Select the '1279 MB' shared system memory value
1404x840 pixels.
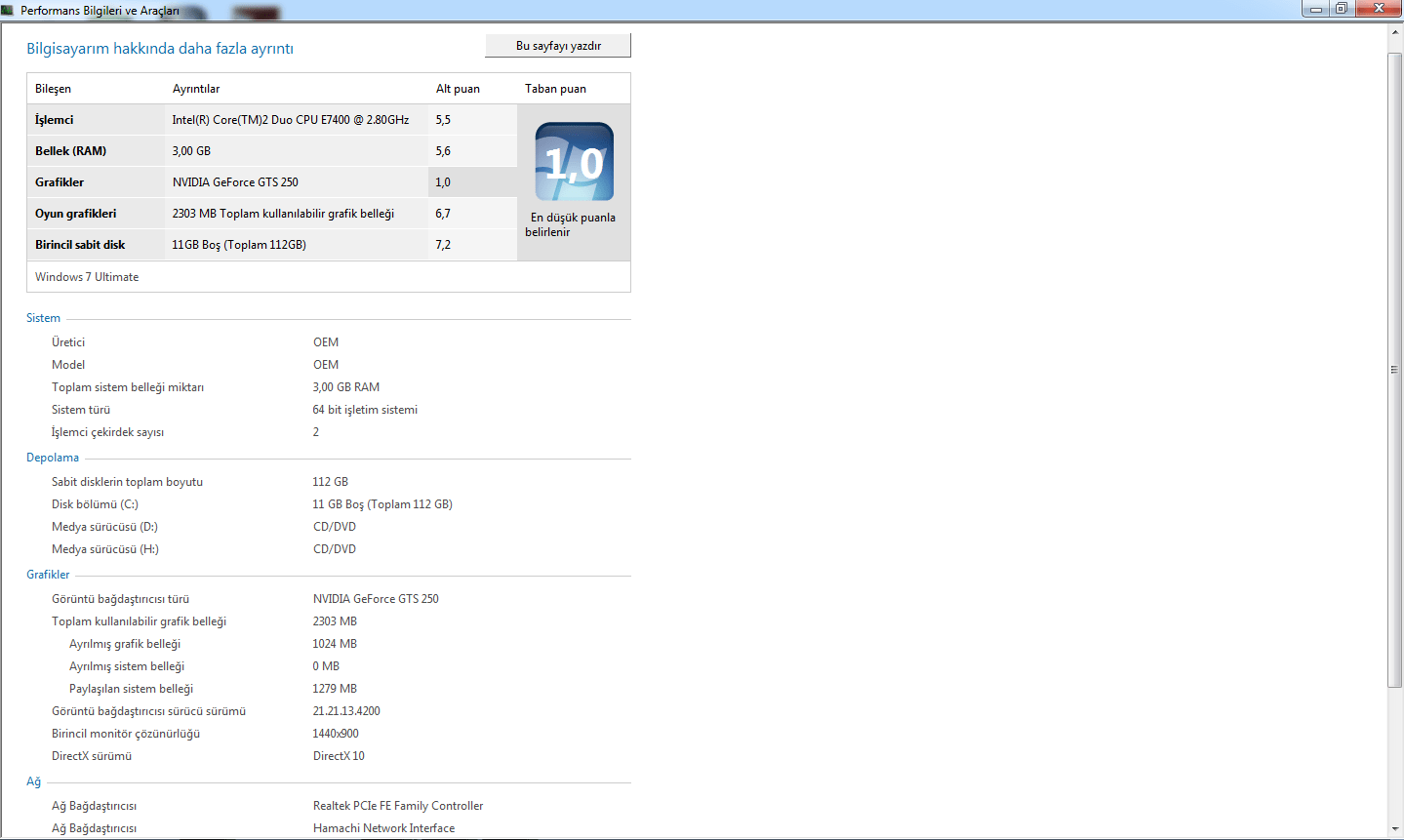[x=335, y=689]
